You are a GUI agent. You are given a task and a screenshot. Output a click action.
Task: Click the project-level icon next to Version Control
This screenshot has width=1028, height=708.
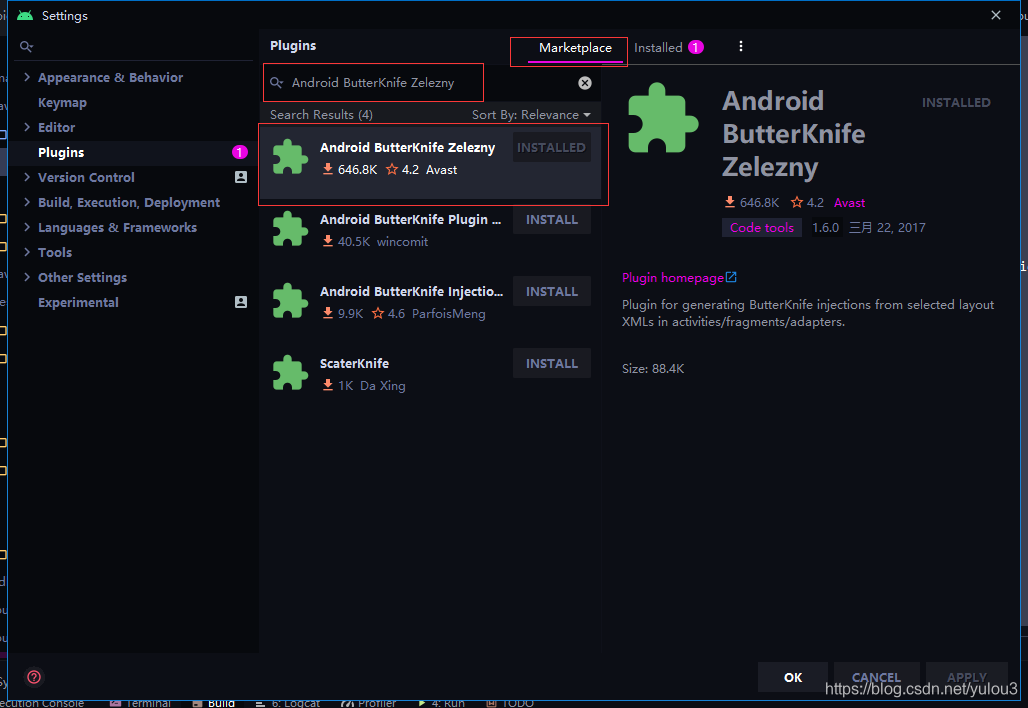pos(241,177)
